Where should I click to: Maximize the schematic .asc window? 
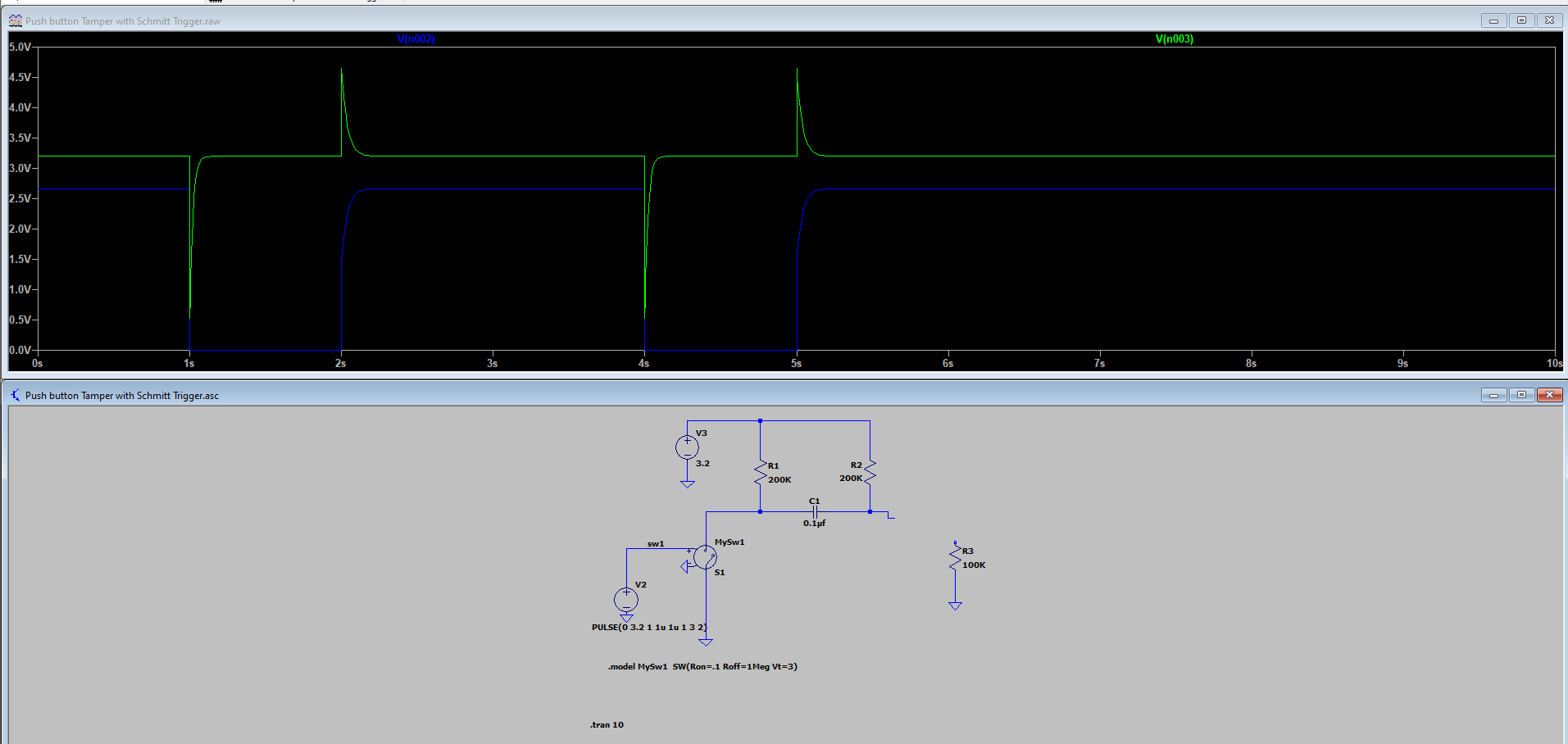coord(1521,395)
